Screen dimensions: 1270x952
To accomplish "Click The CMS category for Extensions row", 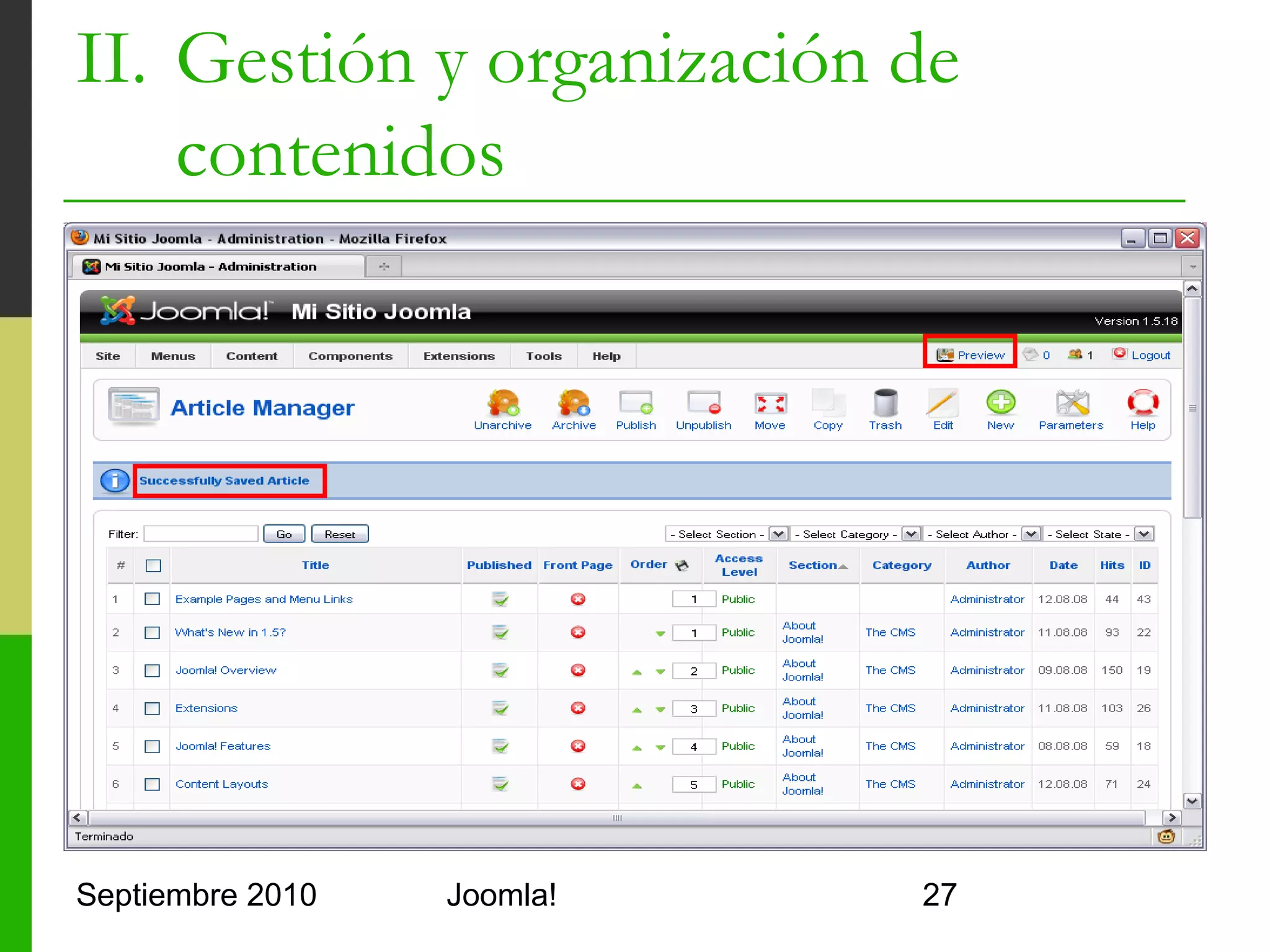I will (x=890, y=708).
